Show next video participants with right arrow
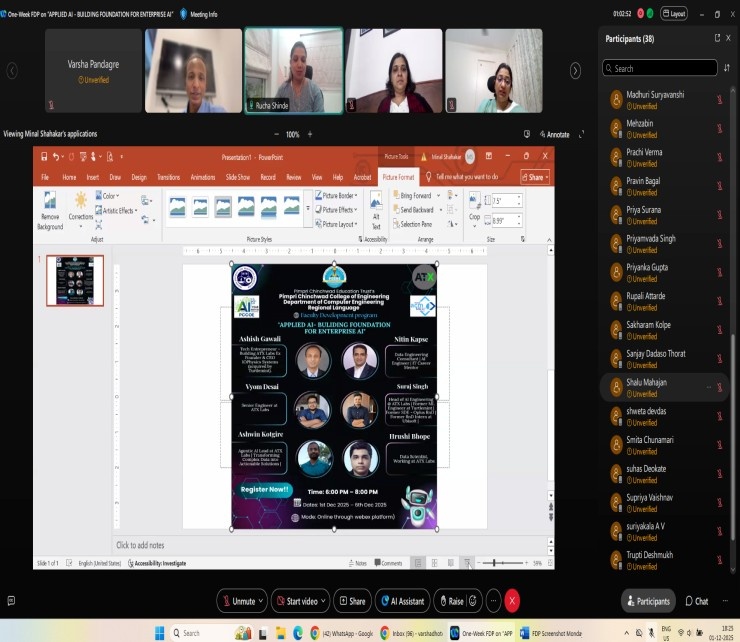The image size is (740, 642). pos(575,70)
